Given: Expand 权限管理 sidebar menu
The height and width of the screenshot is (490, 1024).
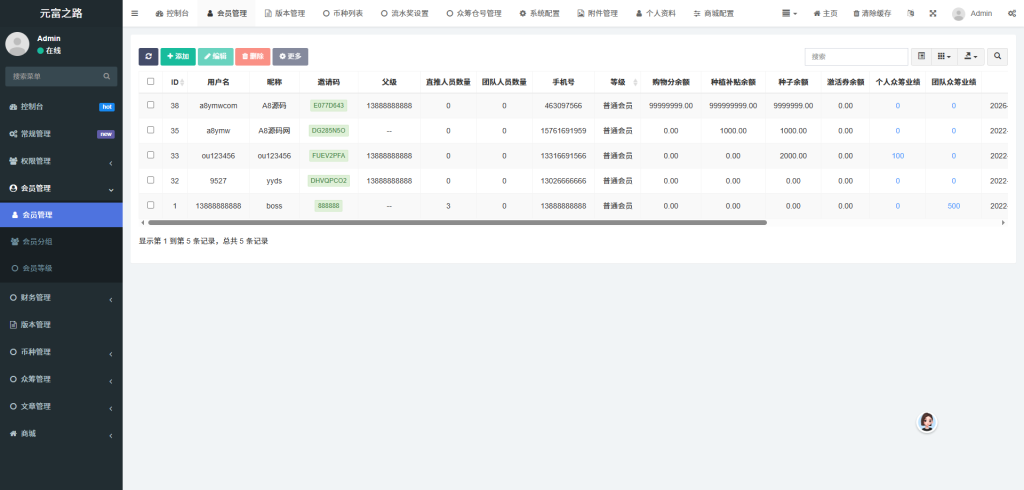Looking at the screenshot, I should (61, 161).
